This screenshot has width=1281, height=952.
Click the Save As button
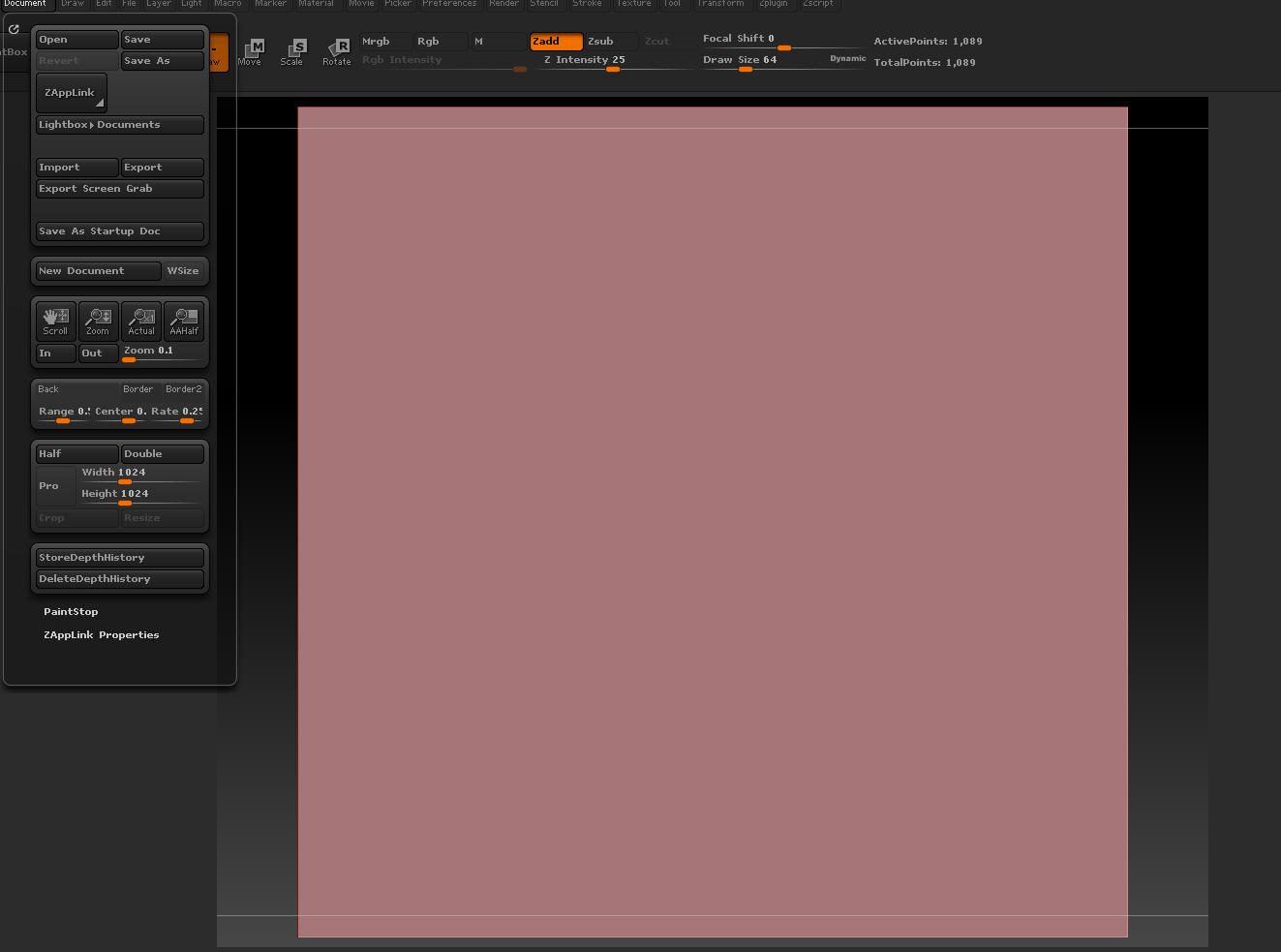click(163, 61)
